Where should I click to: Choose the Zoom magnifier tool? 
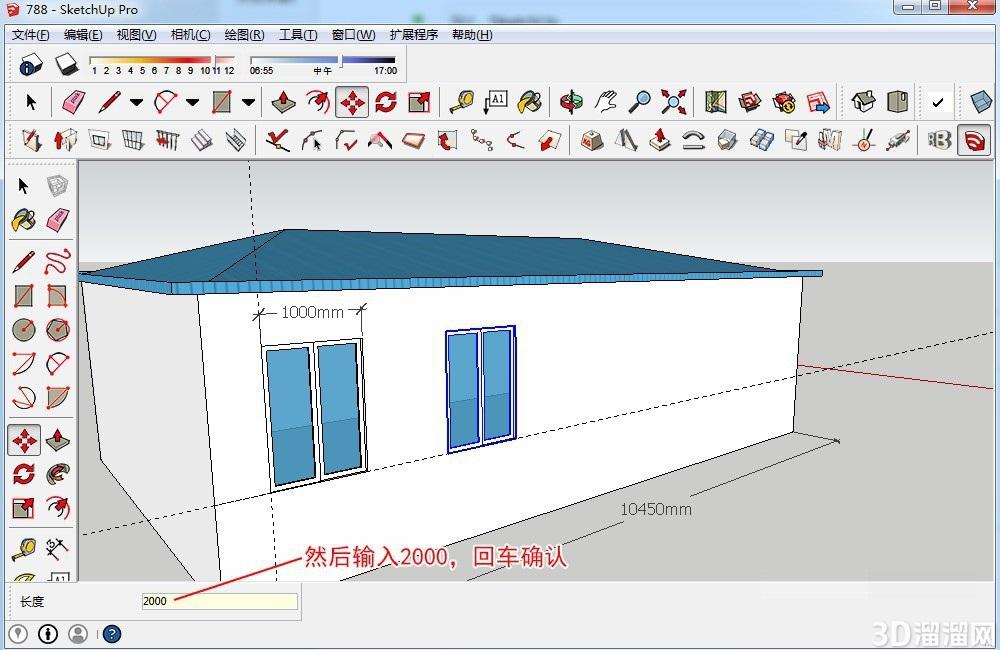(x=640, y=102)
